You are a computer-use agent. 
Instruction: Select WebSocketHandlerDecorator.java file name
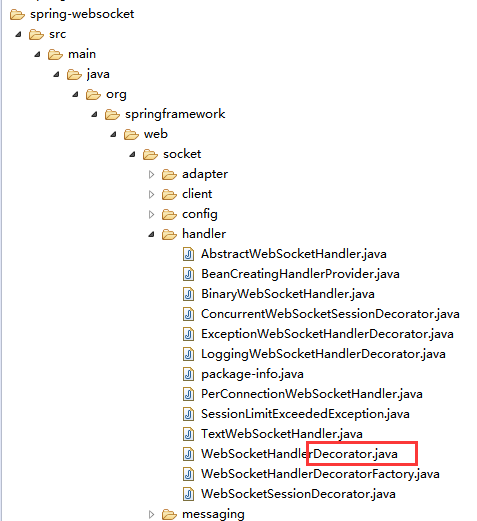click(299, 454)
